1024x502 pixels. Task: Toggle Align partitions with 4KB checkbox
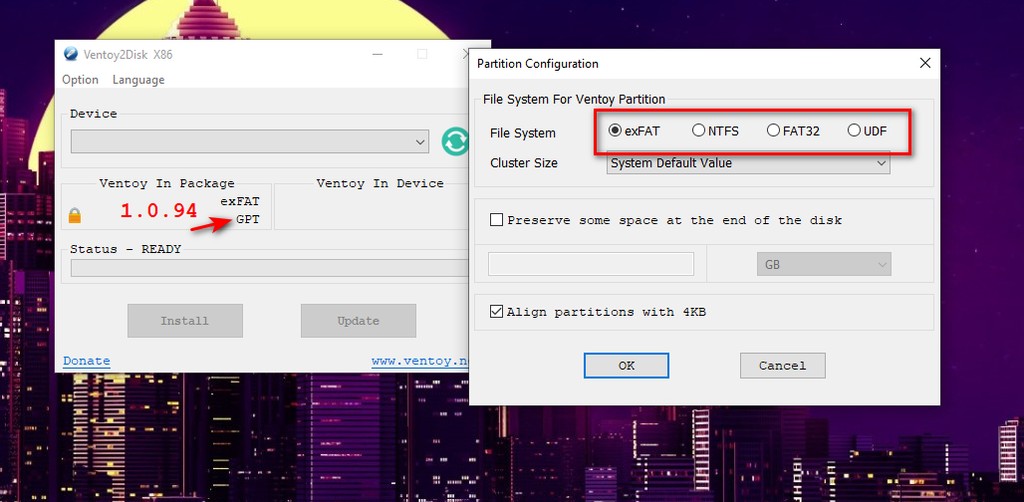point(496,311)
